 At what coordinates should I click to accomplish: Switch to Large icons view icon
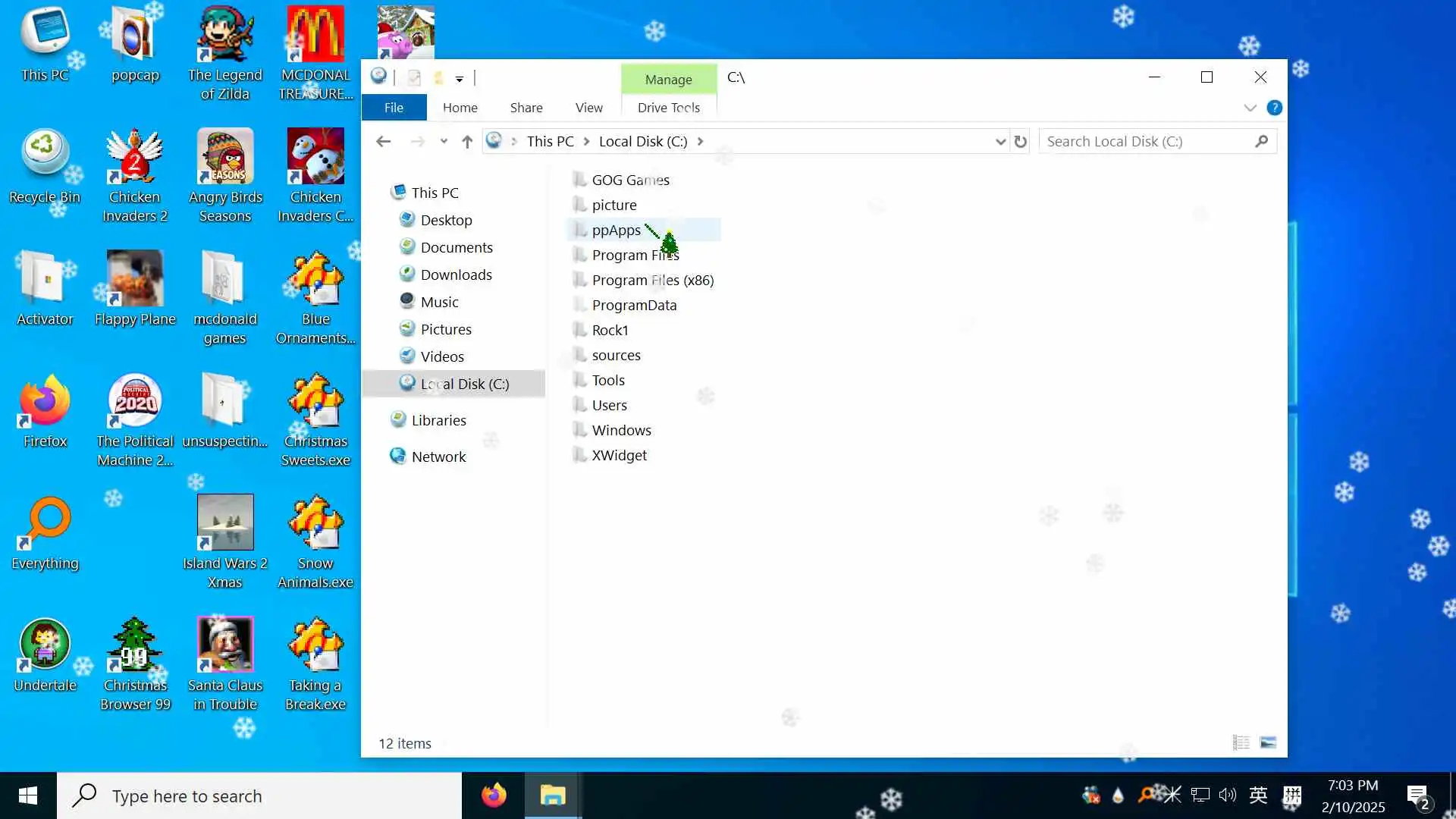1268,742
